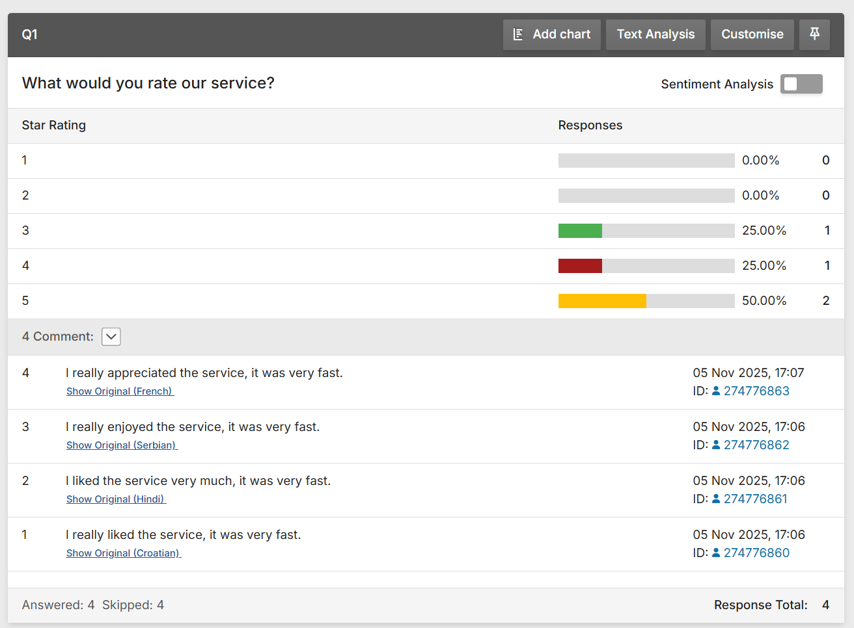
Task: Click the user icon beside ID 274776860
Action: point(716,553)
